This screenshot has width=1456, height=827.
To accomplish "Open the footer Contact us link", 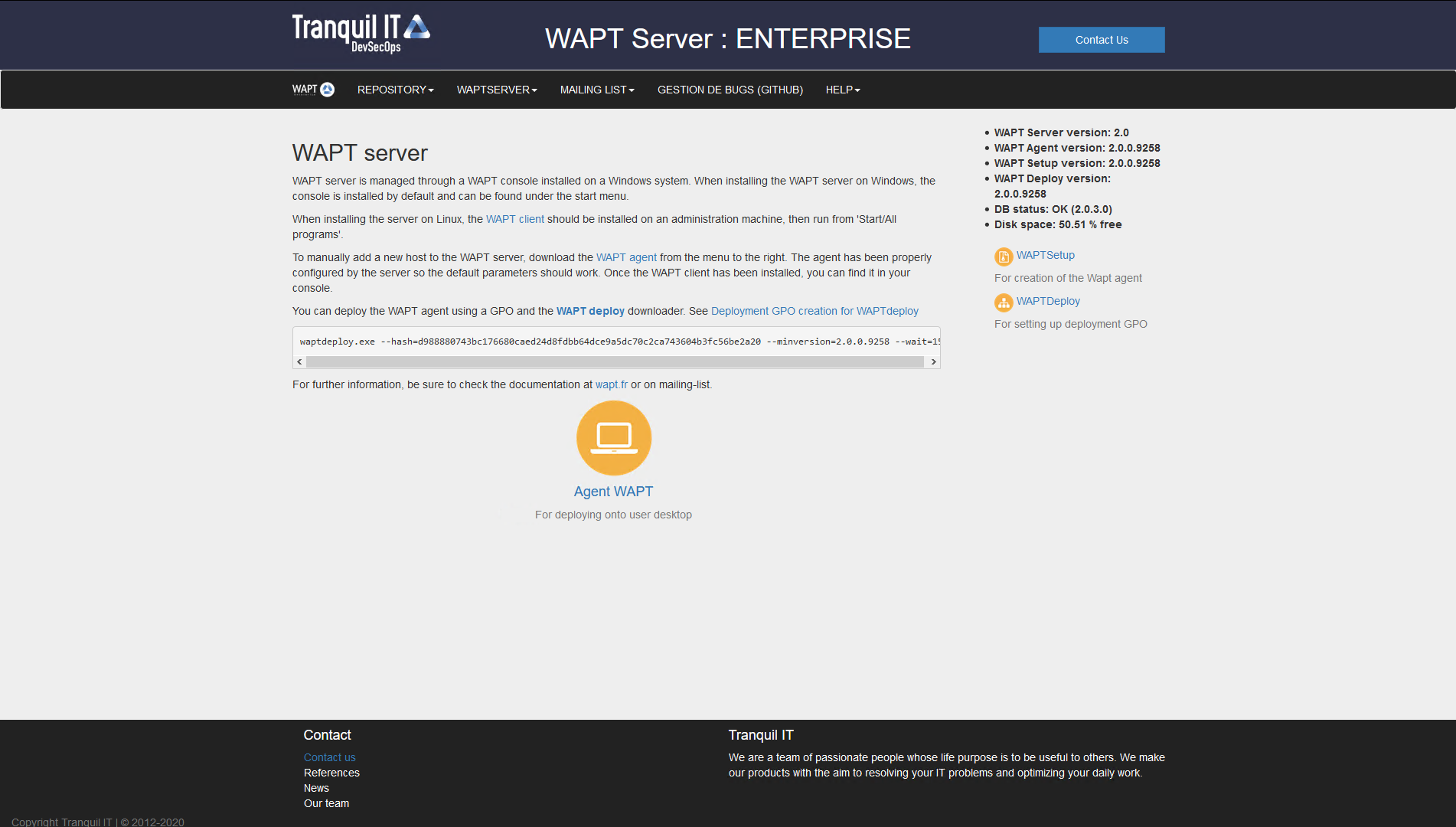I will (330, 757).
